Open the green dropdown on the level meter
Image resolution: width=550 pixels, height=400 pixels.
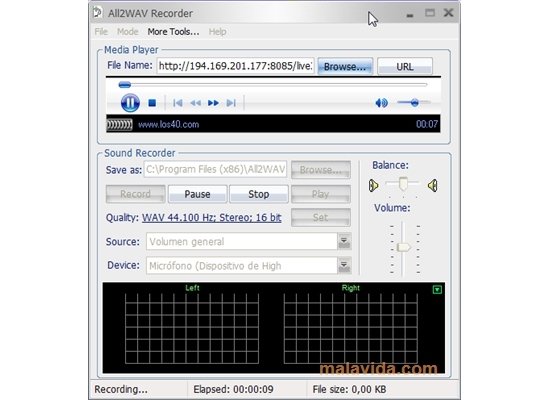[437, 289]
